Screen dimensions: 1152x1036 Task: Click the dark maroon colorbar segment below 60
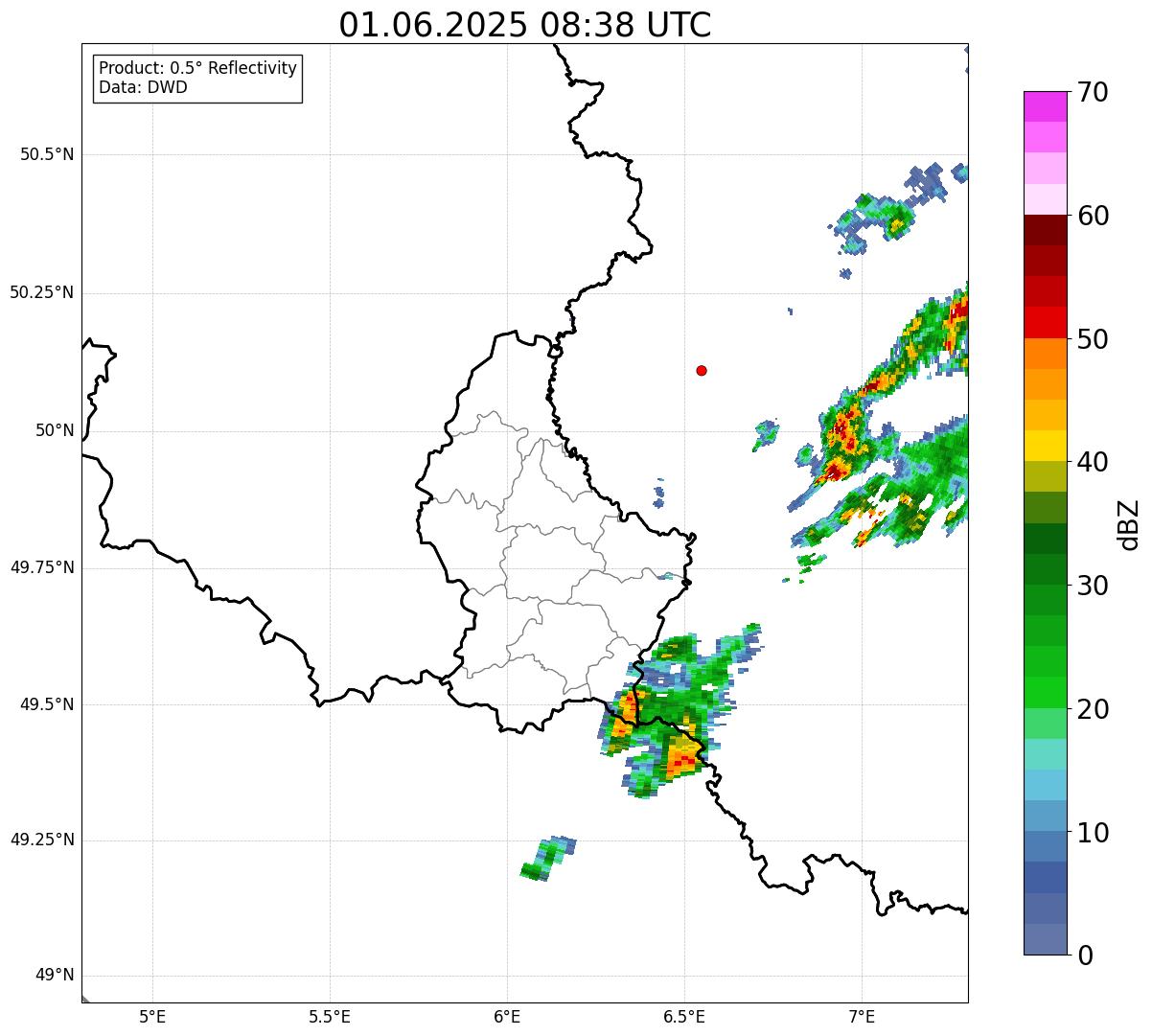point(1046,230)
